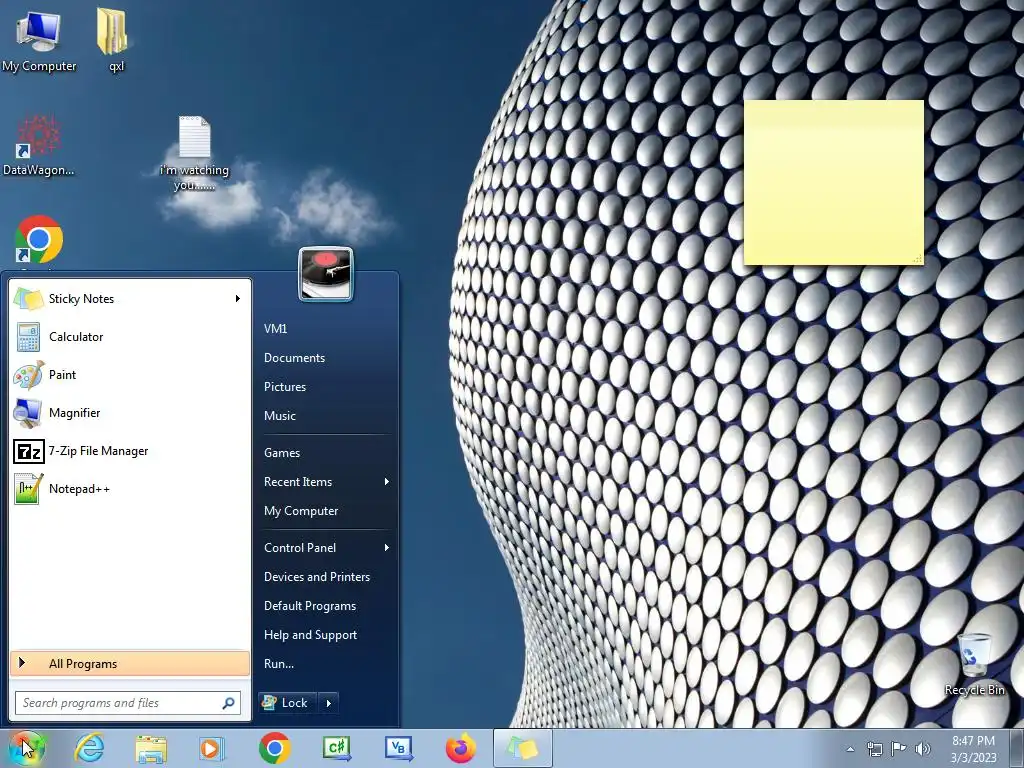This screenshot has width=1024, height=768.
Task: Launch Calculator from the Start menu
Action: (130, 336)
